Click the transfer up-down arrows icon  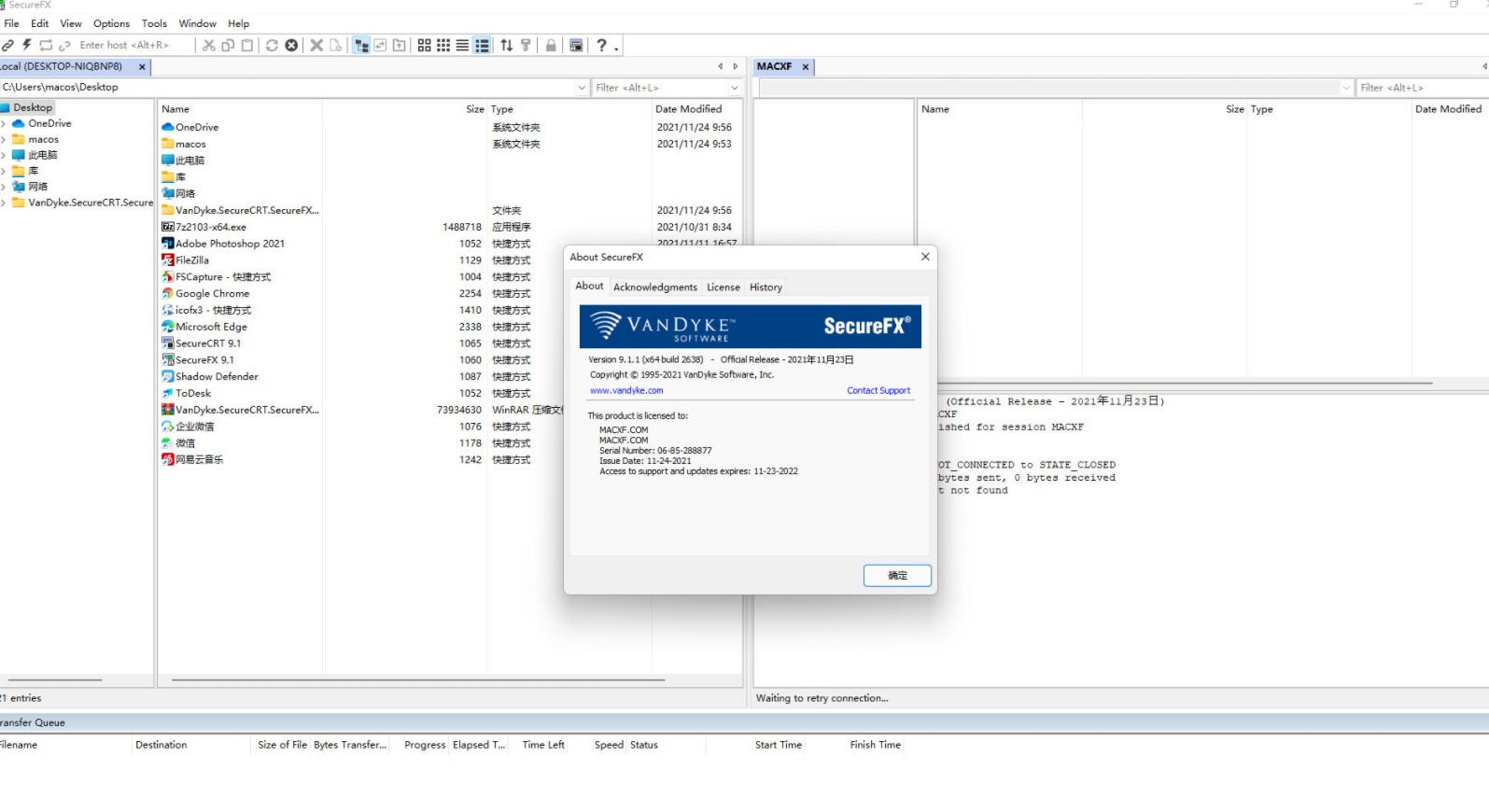(x=507, y=45)
